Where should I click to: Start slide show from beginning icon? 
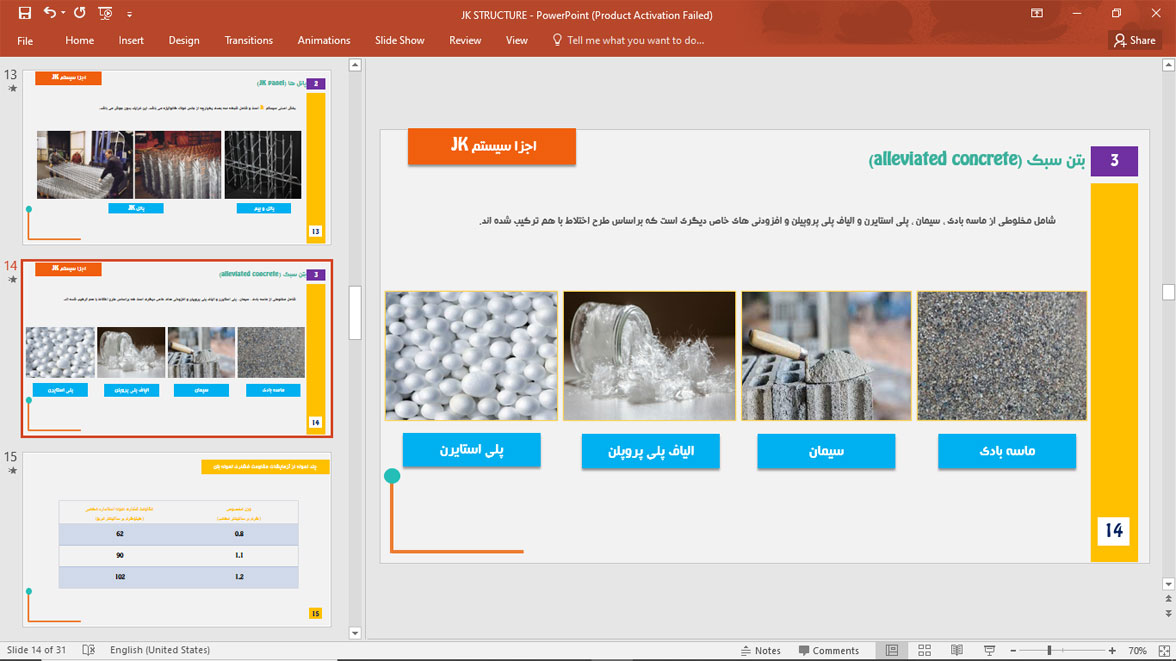tap(105, 13)
